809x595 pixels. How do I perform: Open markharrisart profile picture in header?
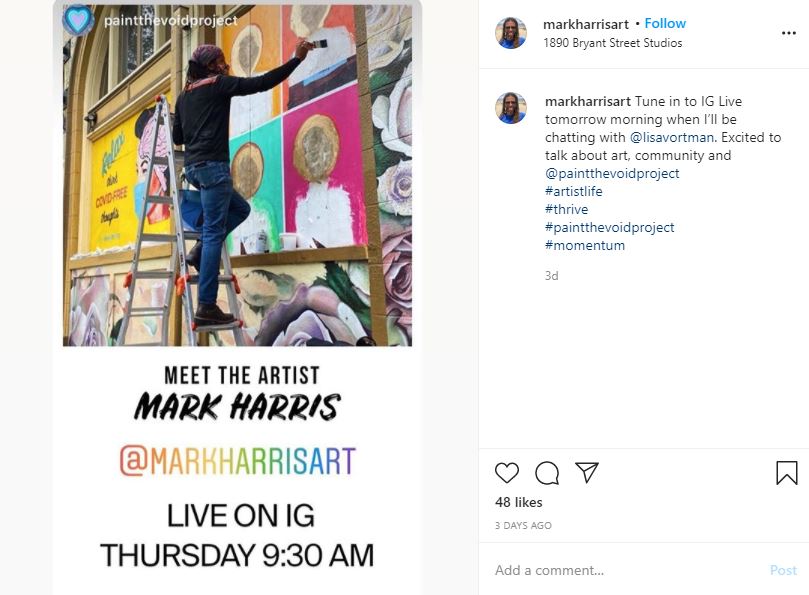(511, 33)
